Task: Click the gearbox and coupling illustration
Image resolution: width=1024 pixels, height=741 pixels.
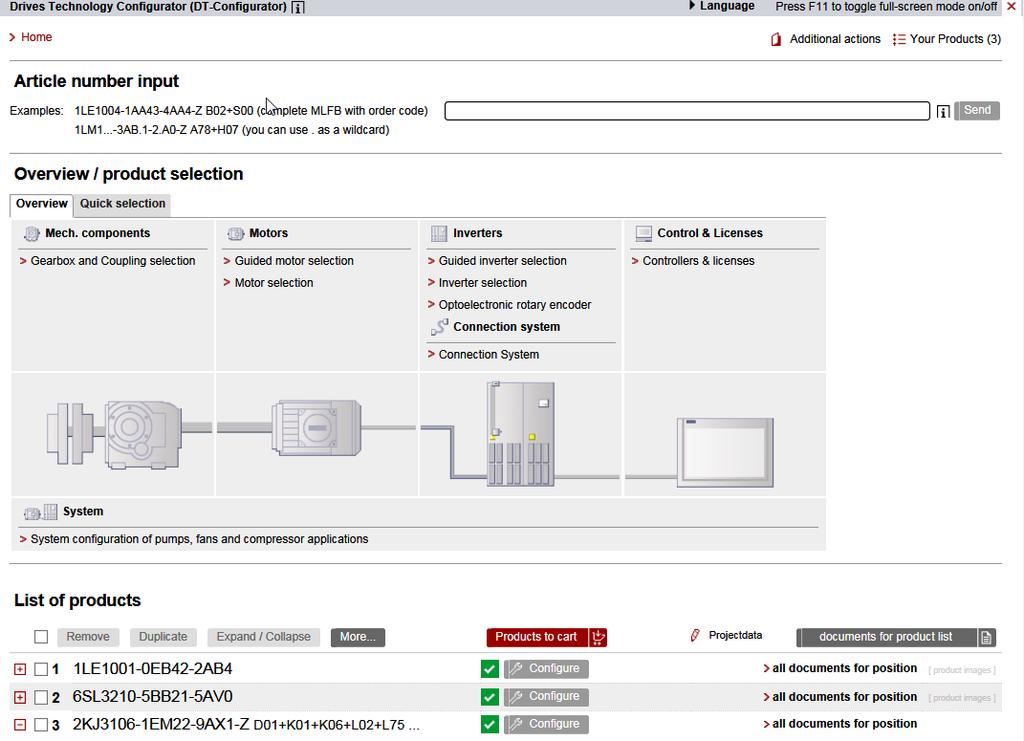Action: click(114, 434)
